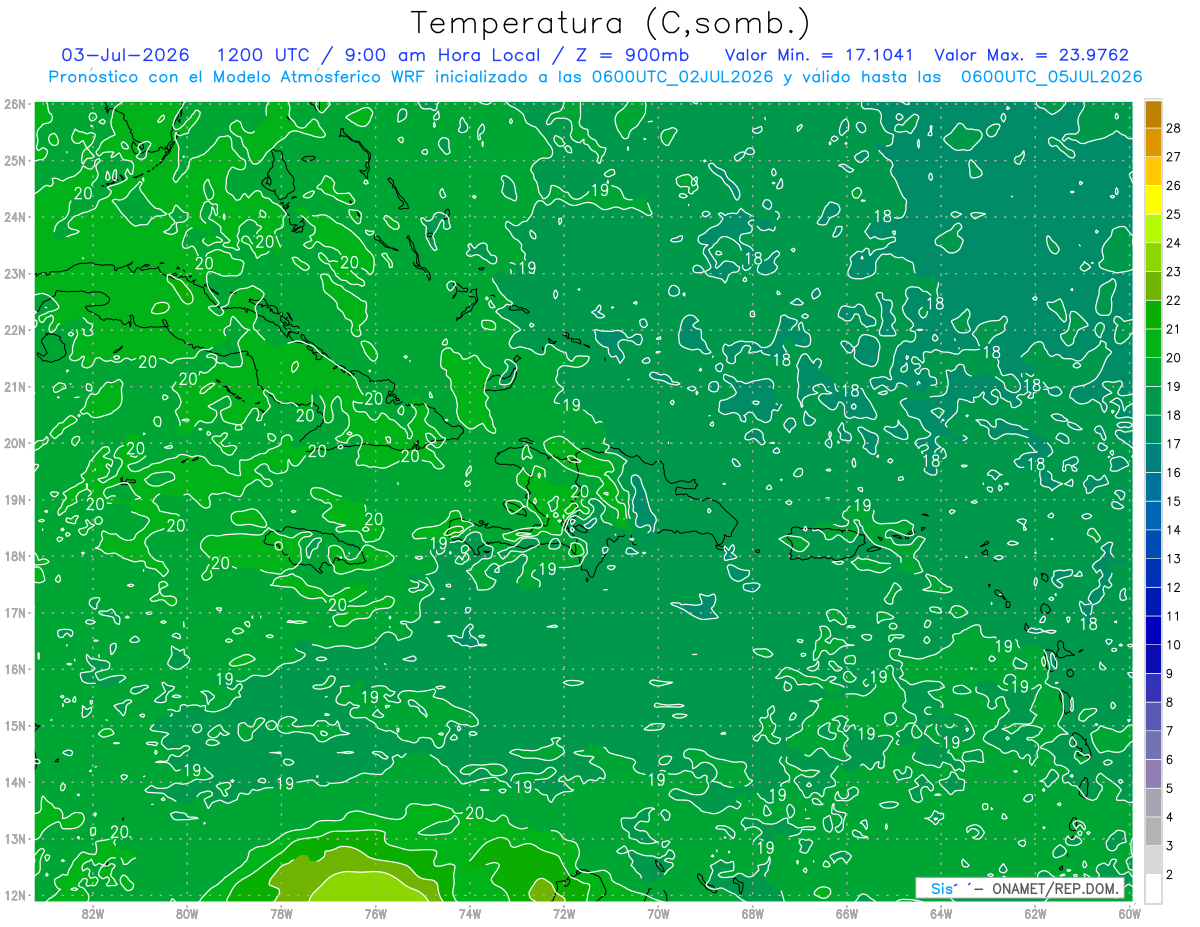This screenshot has height=927, width=1200.
Task: Click the 23N latitude axis label
Action: (14, 273)
